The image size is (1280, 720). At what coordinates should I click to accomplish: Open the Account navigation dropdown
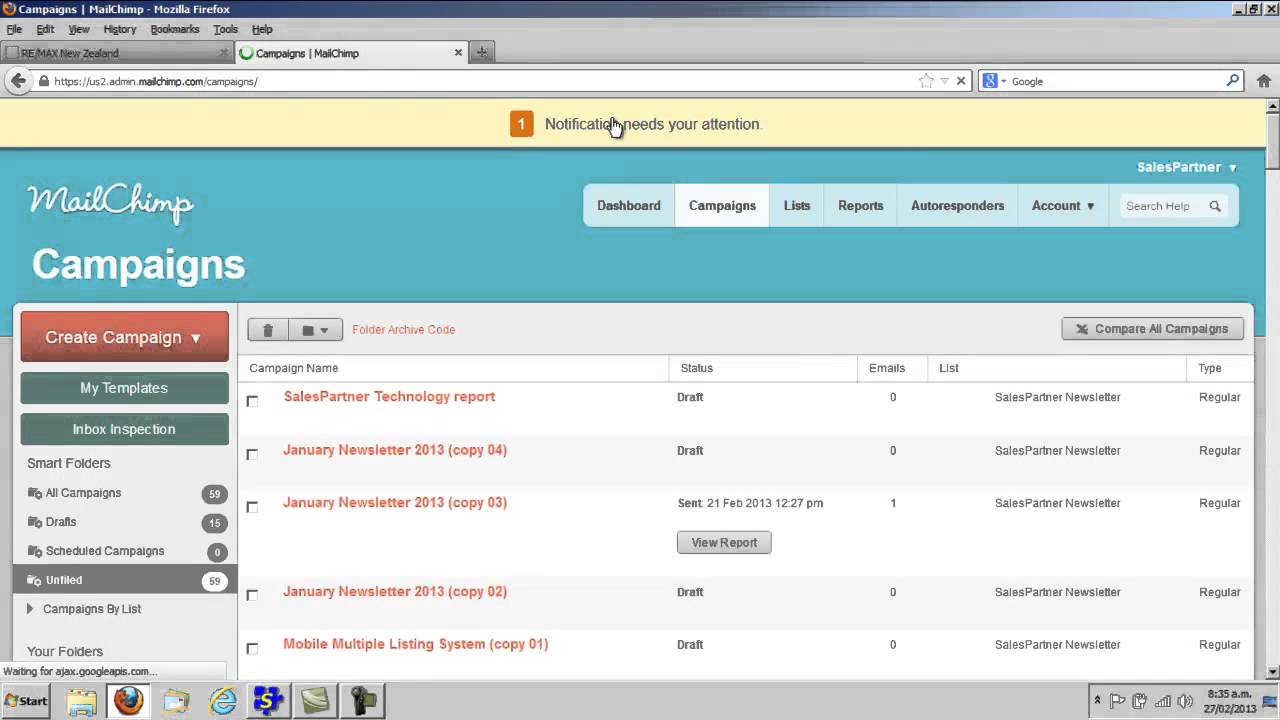pyautogui.click(x=1063, y=206)
